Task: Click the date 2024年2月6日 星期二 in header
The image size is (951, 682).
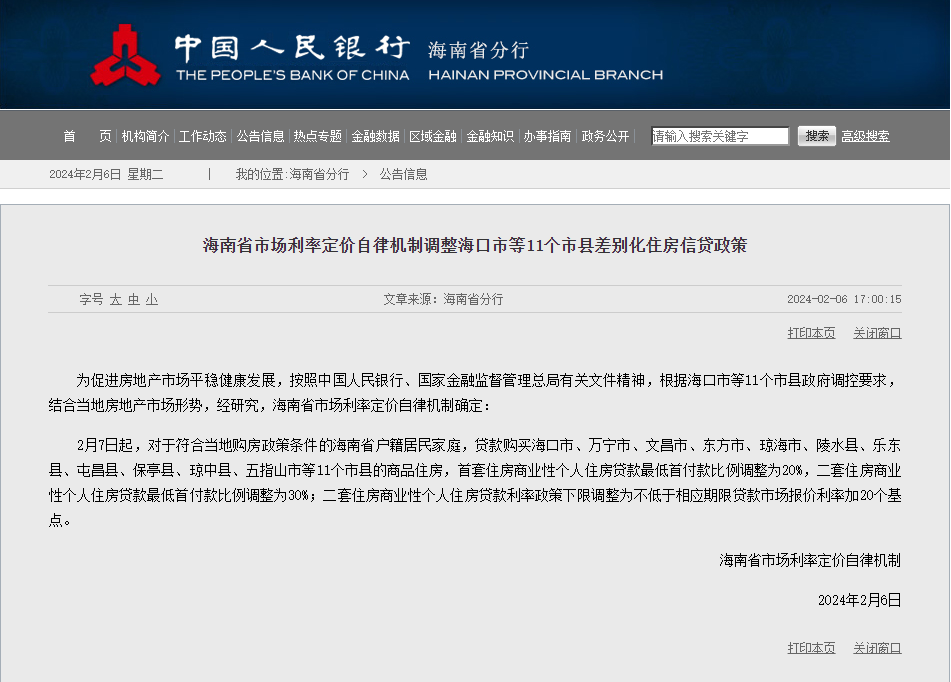Action: pos(106,174)
